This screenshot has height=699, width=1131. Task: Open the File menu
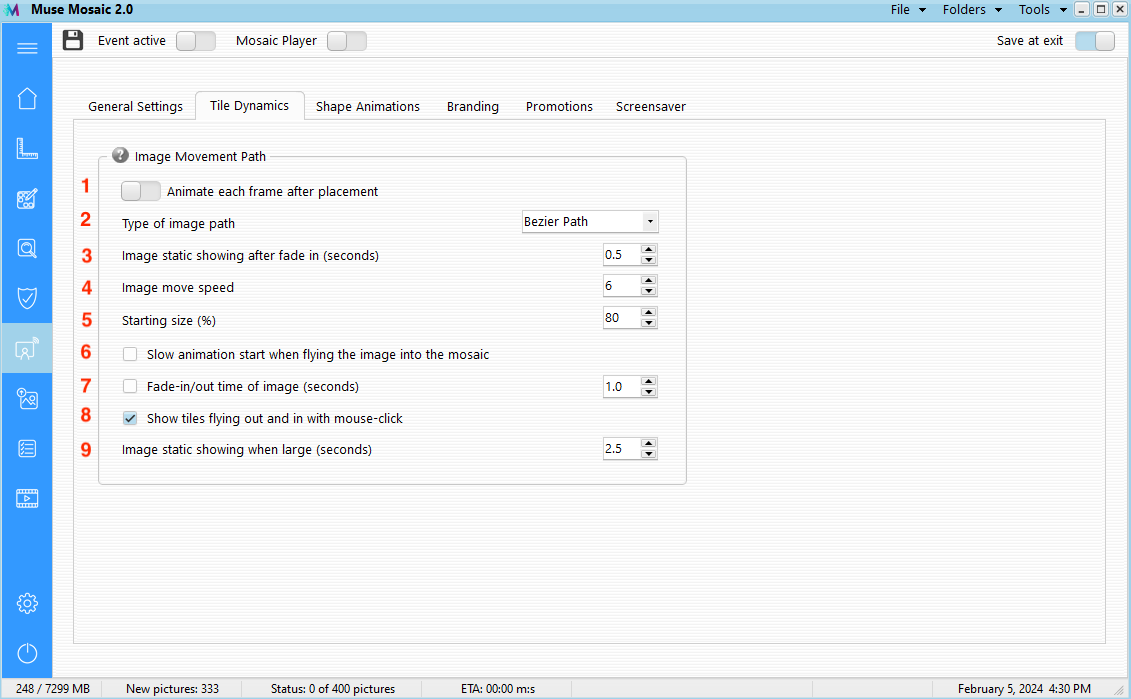907,9
